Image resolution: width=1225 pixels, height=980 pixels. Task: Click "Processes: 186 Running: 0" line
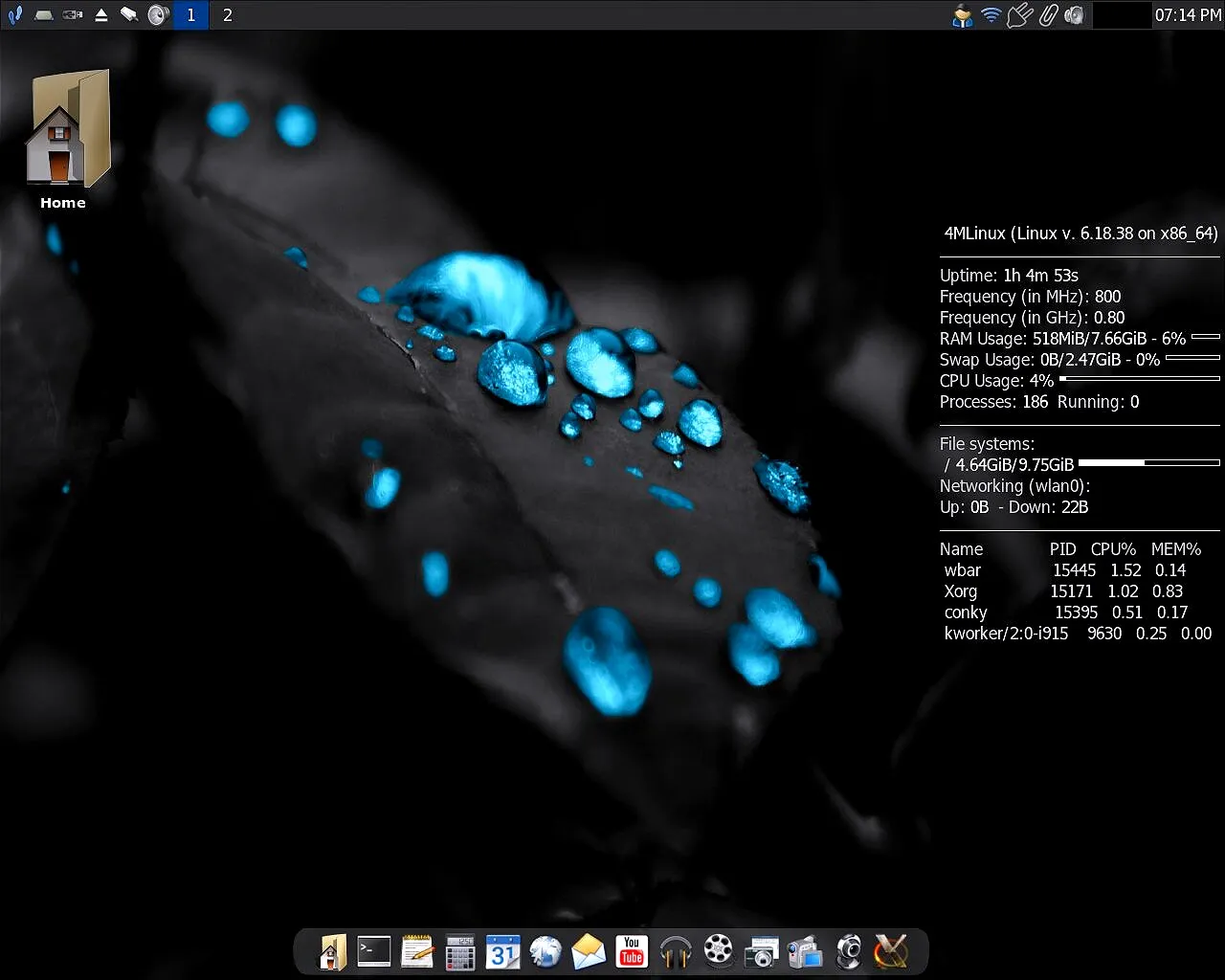1039,402
